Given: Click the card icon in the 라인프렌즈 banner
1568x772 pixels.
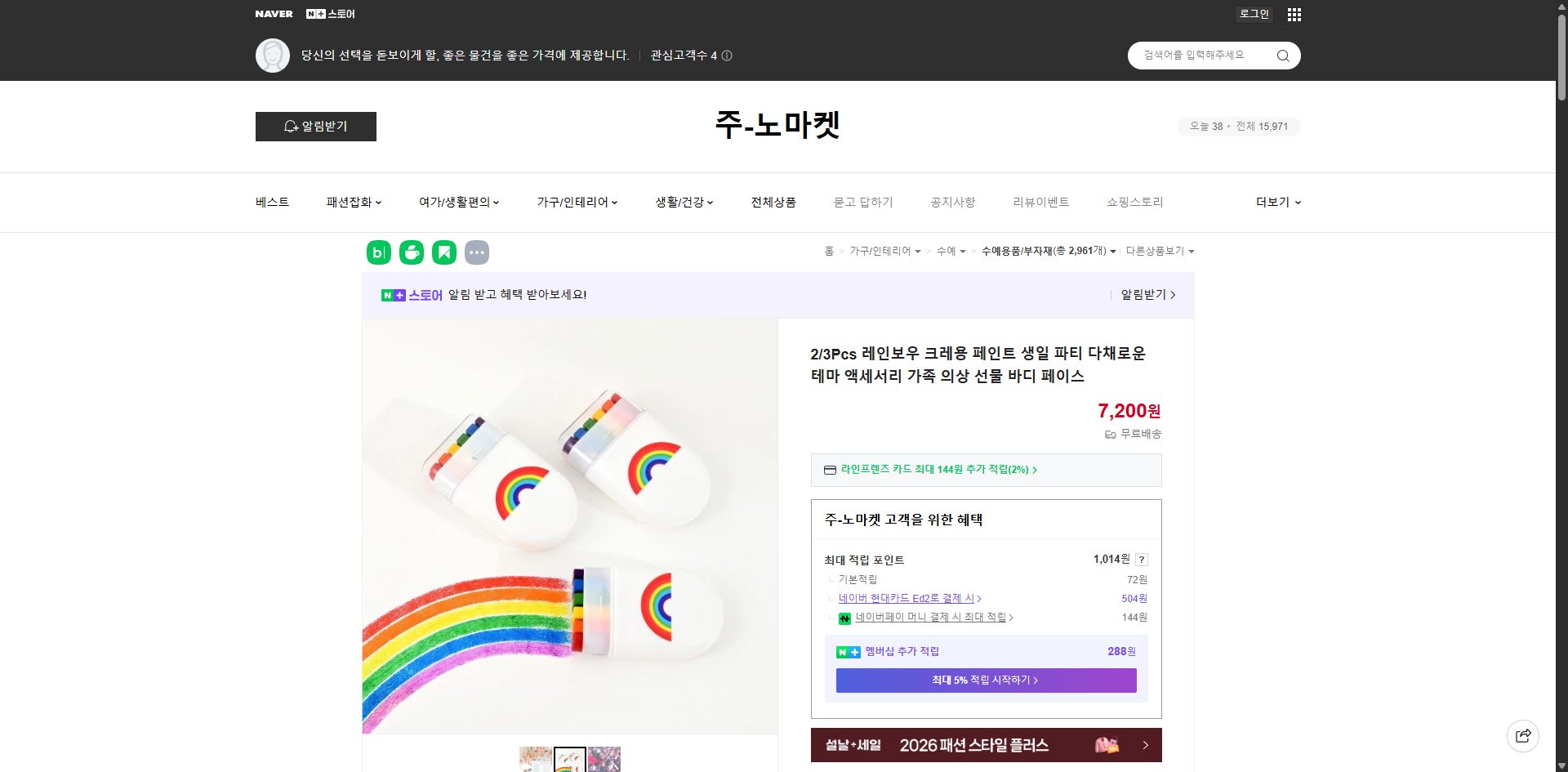Looking at the screenshot, I should pos(830,470).
